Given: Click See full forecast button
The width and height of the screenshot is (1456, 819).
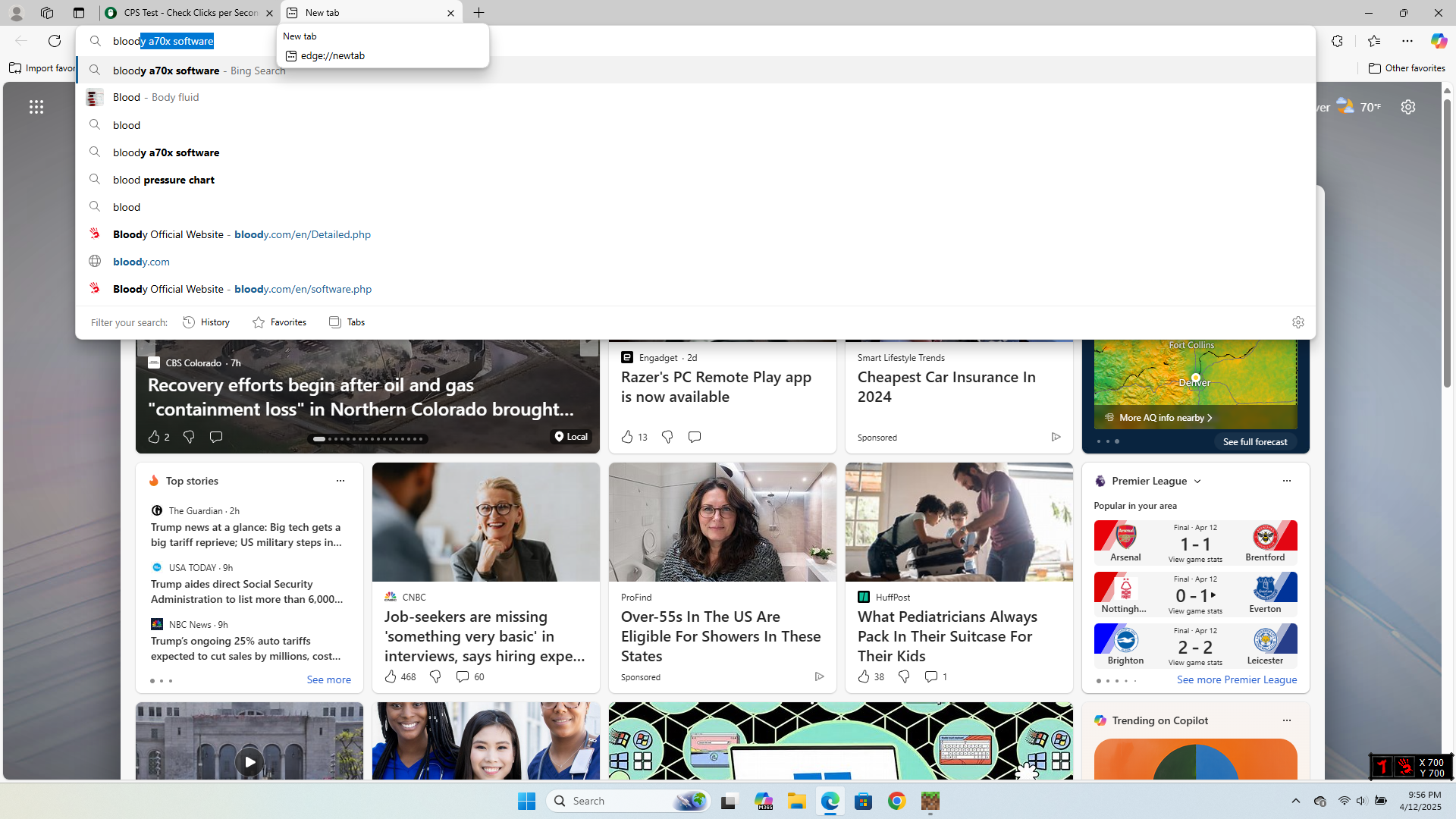Looking at the screenshot, I should (1255, 442).
